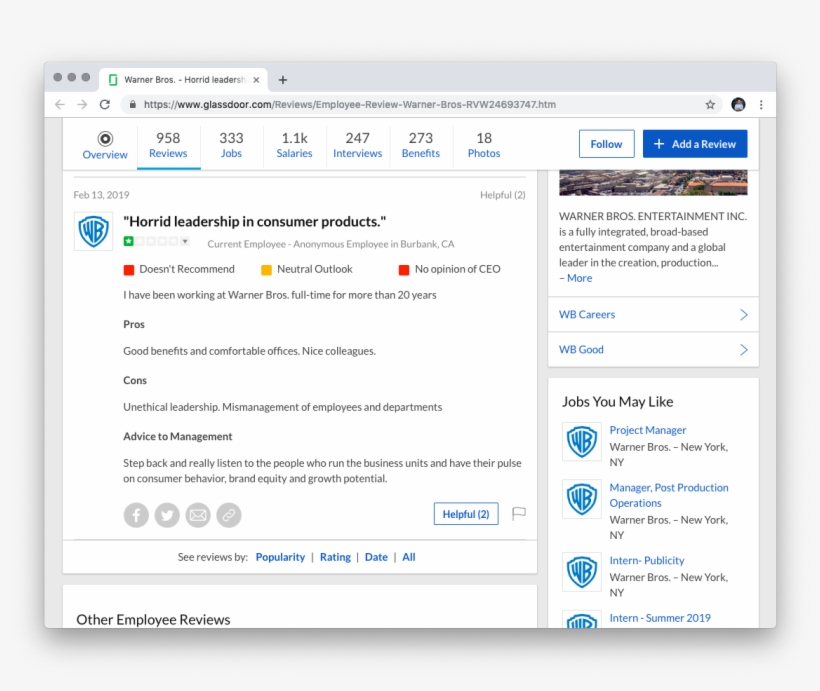Image resolution: width=820 pixels, height=691 pixels.
Task: Bookmark page with star icon
Action: click(710, 104)
